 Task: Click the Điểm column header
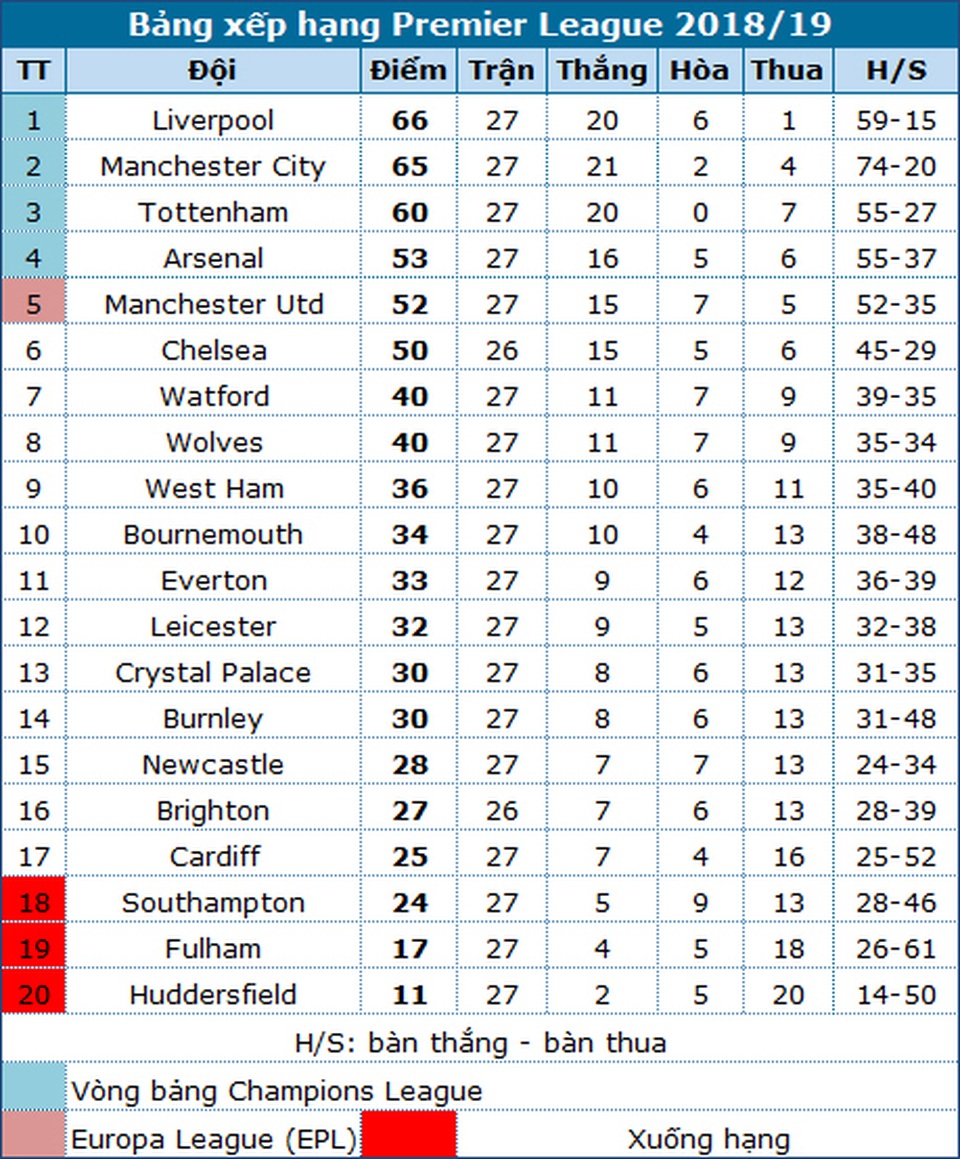408,71
